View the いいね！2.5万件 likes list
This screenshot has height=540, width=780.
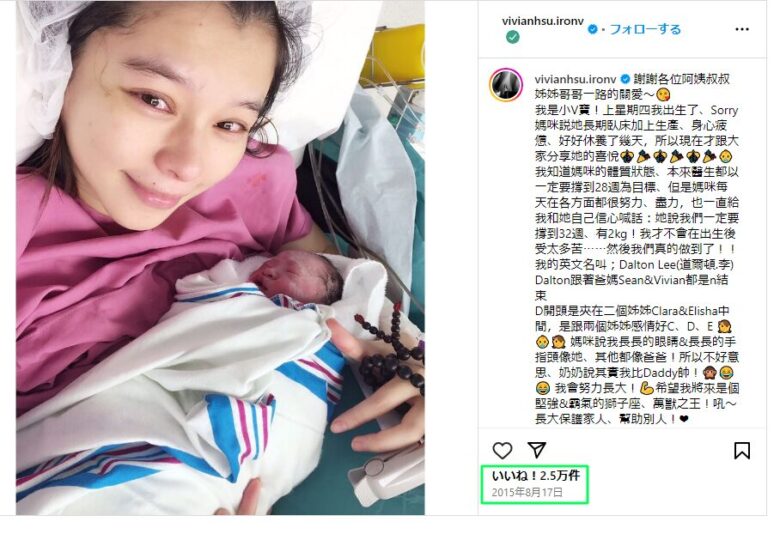pos(536,476)
